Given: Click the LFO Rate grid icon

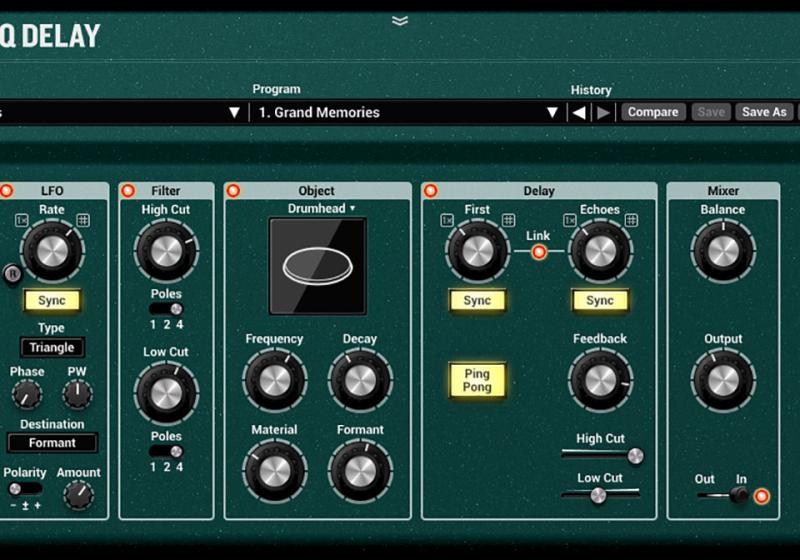Looking at the screenshot, I should tap(83, 220).
